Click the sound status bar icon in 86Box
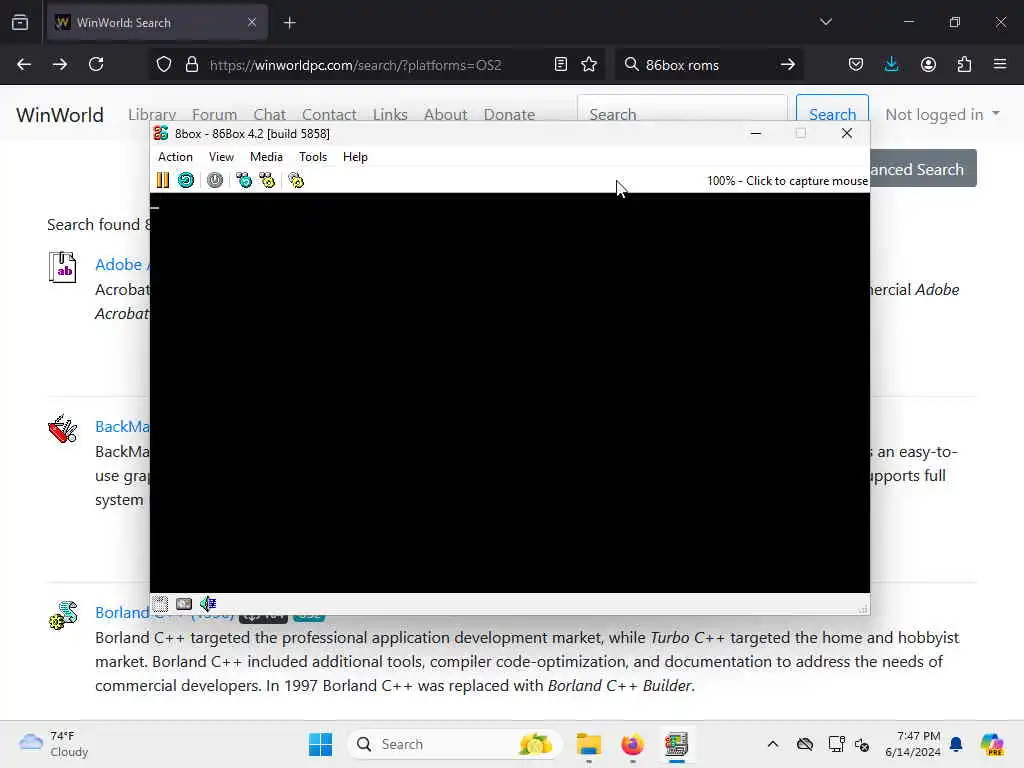 [208, 603]
